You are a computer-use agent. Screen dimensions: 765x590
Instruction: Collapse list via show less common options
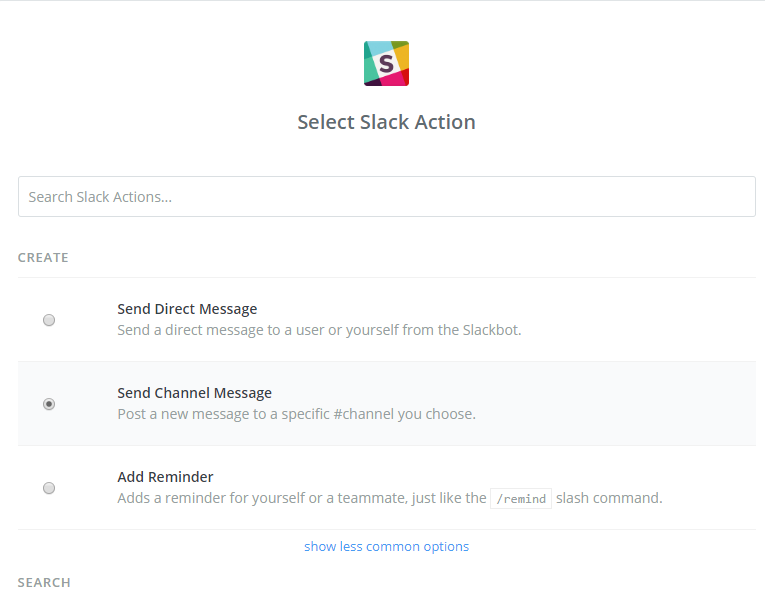coord(386,546)
